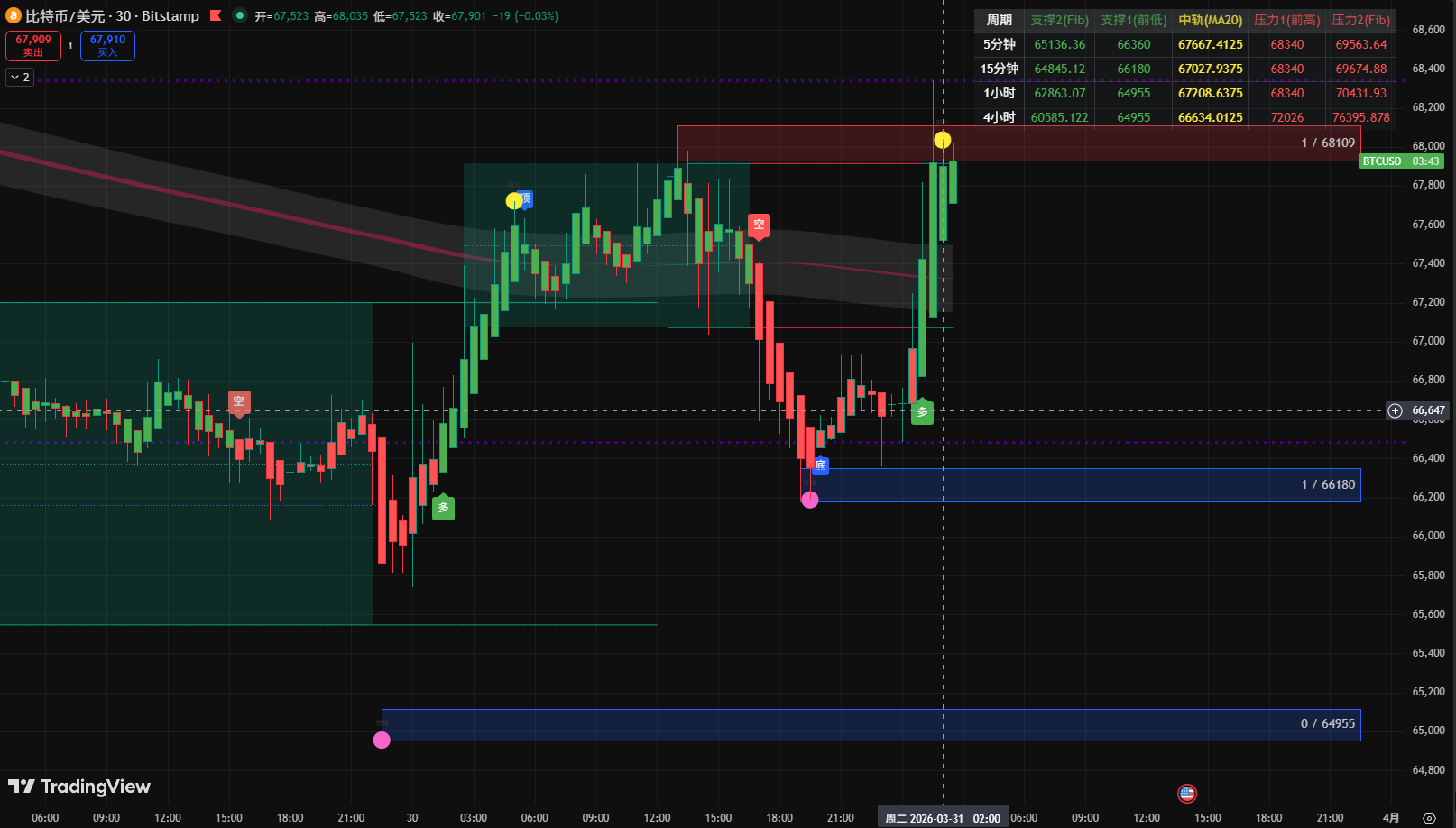Click the 周二 2026-03-31 02:00 date label
This screenshot has height=828, width=1456.
point(943,818)
